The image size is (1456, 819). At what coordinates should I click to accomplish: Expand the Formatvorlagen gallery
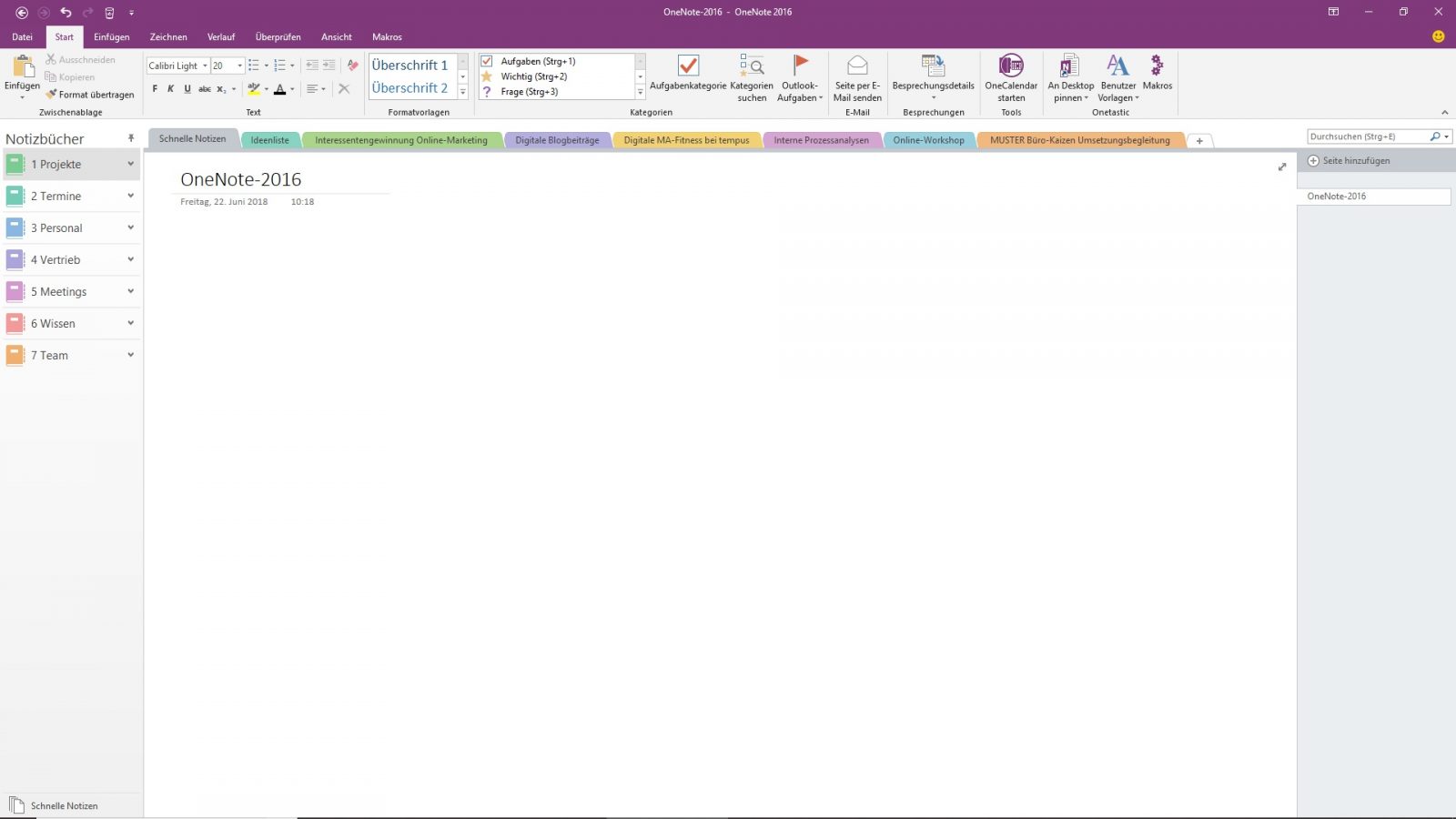[x=462, y=92]
